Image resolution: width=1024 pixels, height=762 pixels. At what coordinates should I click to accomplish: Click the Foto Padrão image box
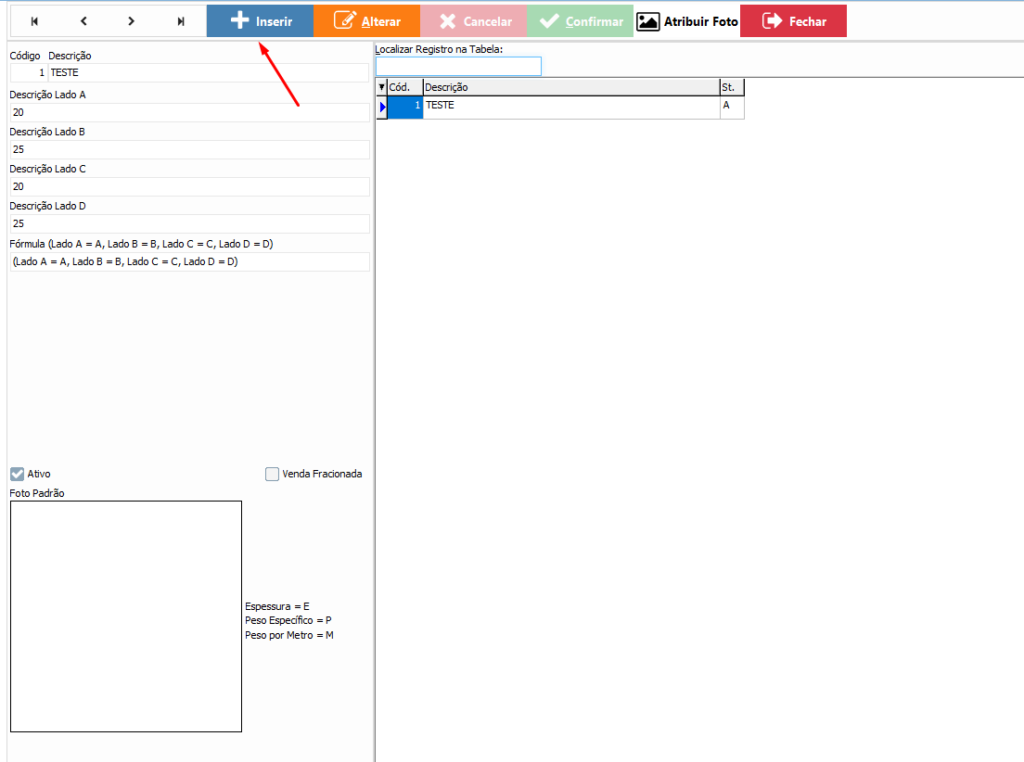(126, 616)
